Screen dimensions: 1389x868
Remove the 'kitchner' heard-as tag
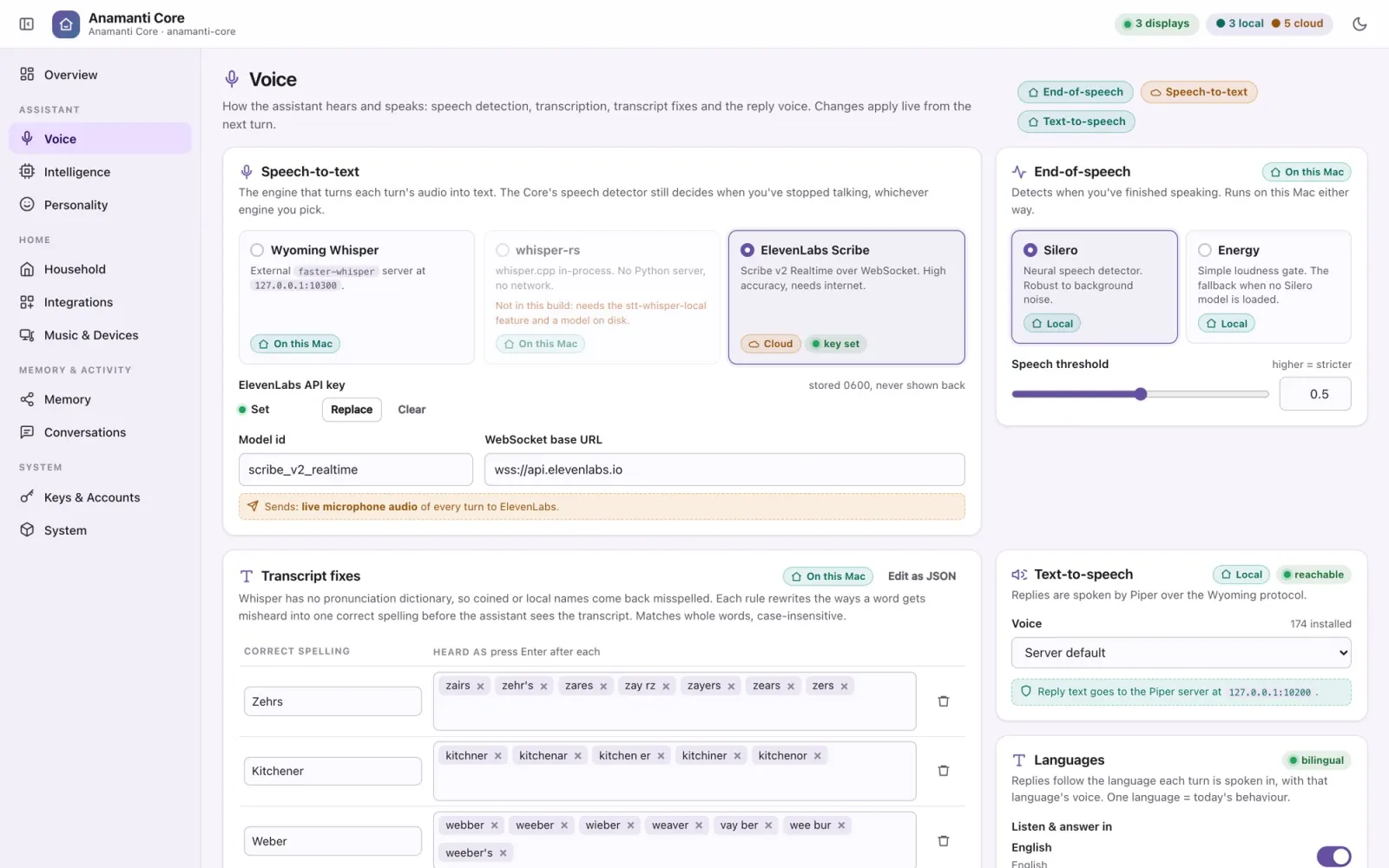(x=498, y=756)
